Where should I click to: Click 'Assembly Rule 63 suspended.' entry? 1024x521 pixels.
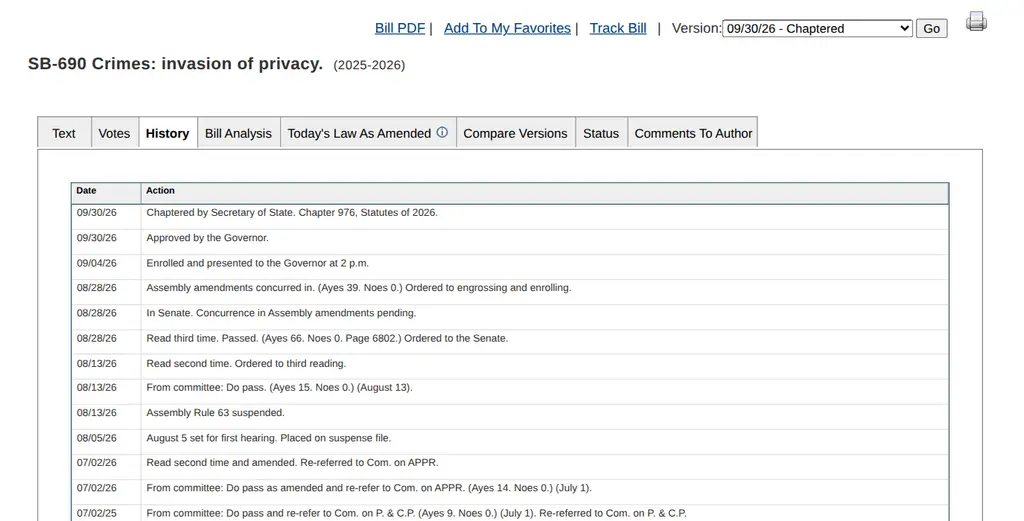point(216,413)
